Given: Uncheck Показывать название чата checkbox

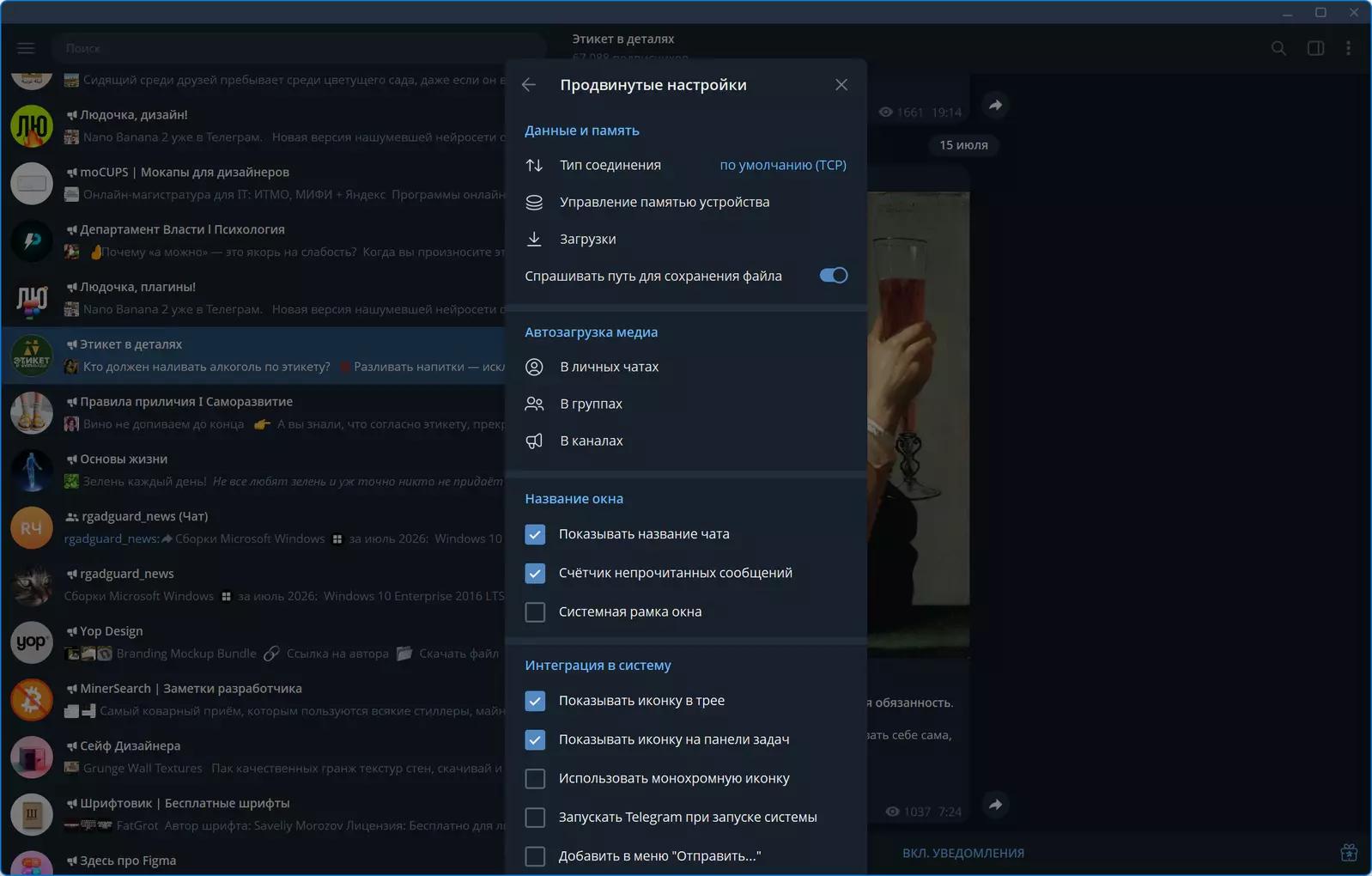Looking at the screenshot, I should (x=535, y=534).
